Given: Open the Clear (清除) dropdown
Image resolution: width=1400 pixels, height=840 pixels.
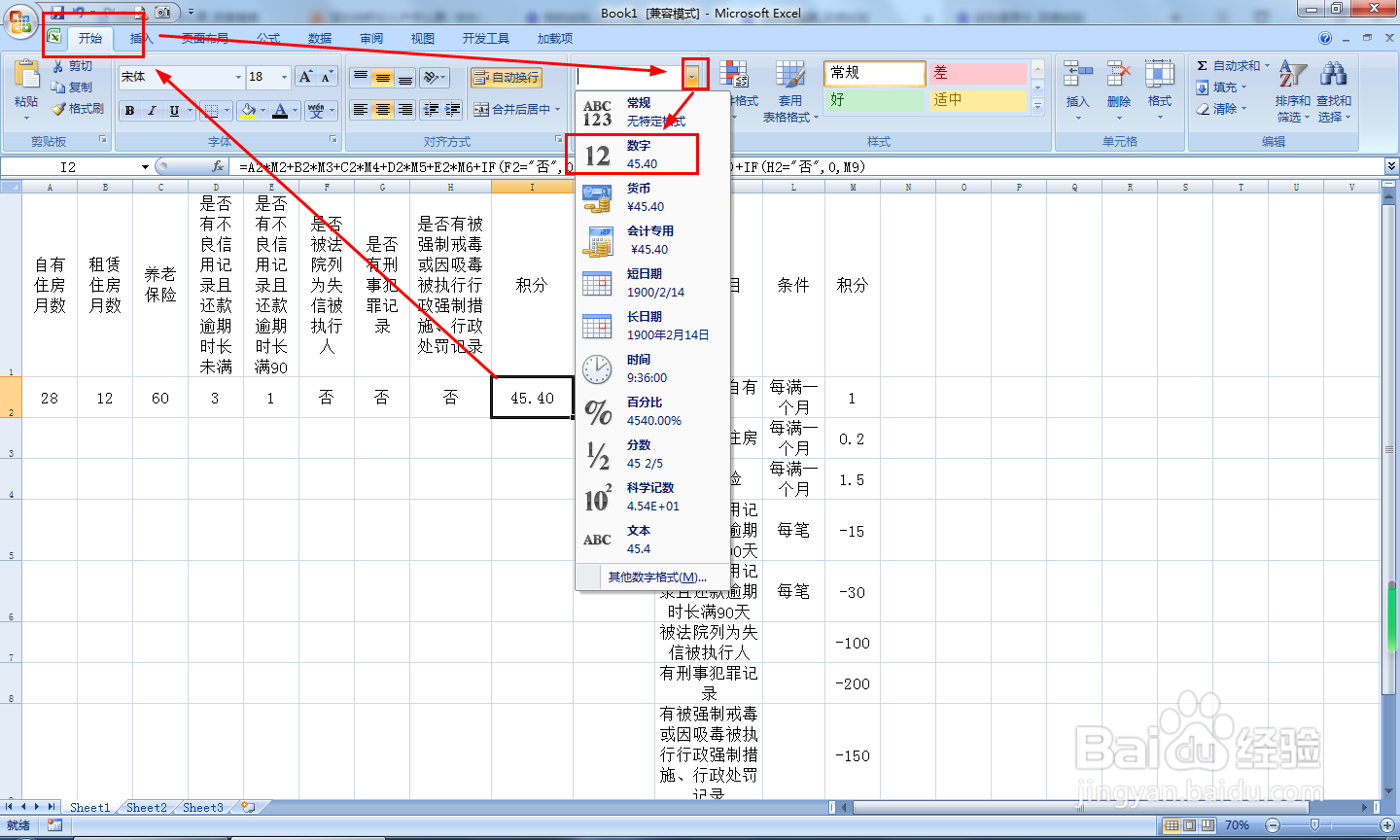Looking at the screenshot, I should [1222, 109].
